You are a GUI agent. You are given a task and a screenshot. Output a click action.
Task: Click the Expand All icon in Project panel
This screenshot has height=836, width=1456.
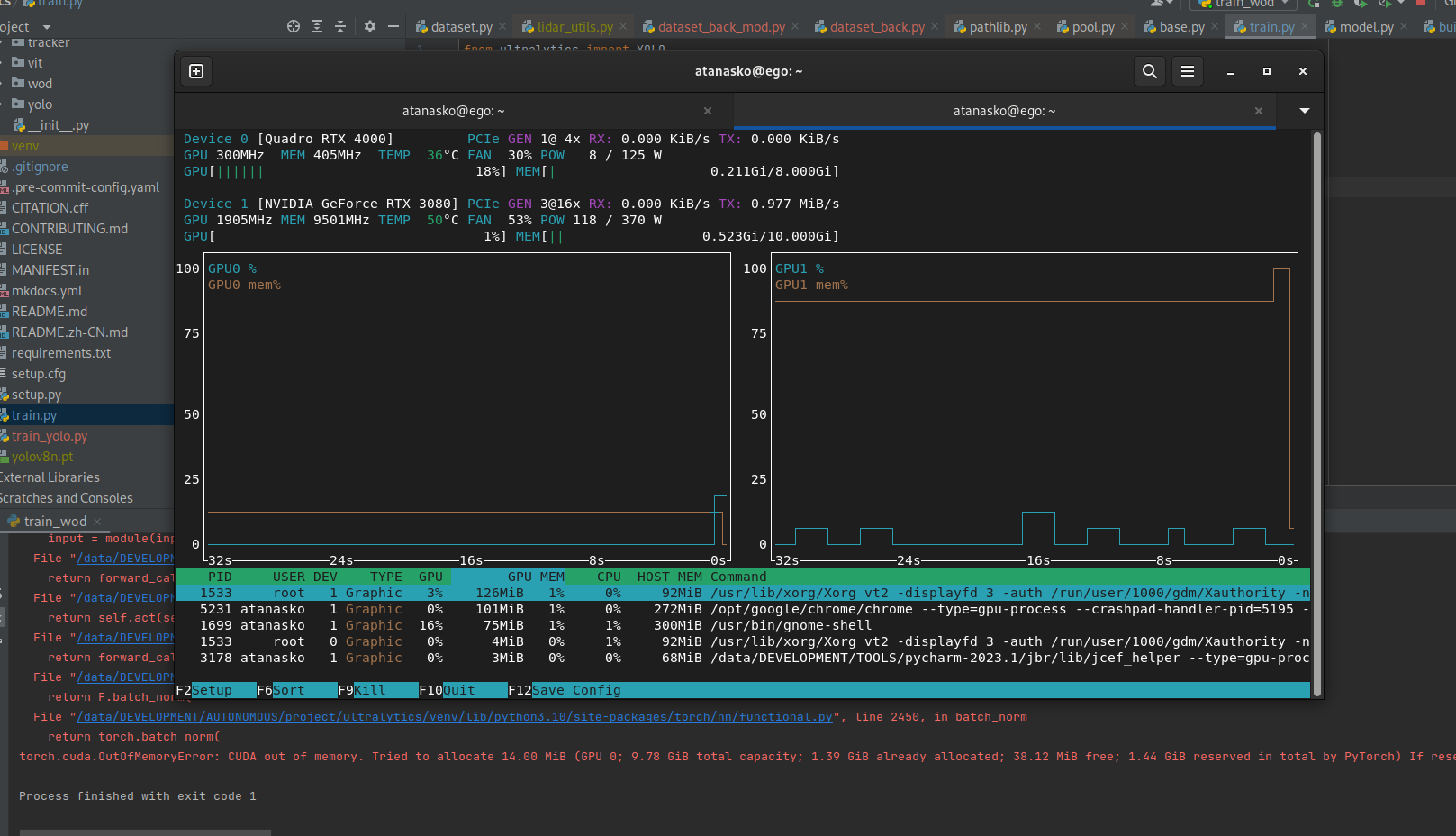click(x=317, y=27)
